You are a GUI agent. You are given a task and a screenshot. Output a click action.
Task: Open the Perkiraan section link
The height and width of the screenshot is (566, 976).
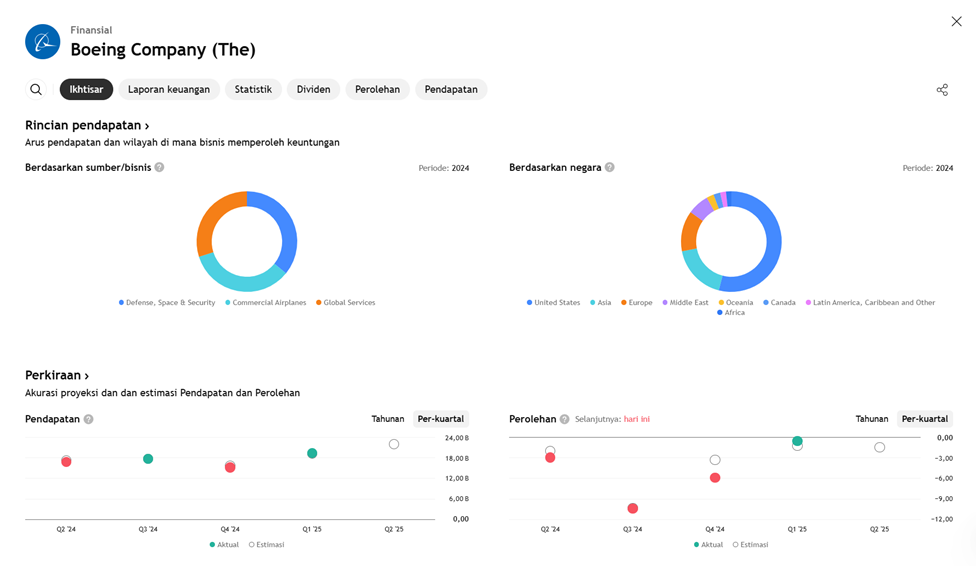tap(57, 375)
